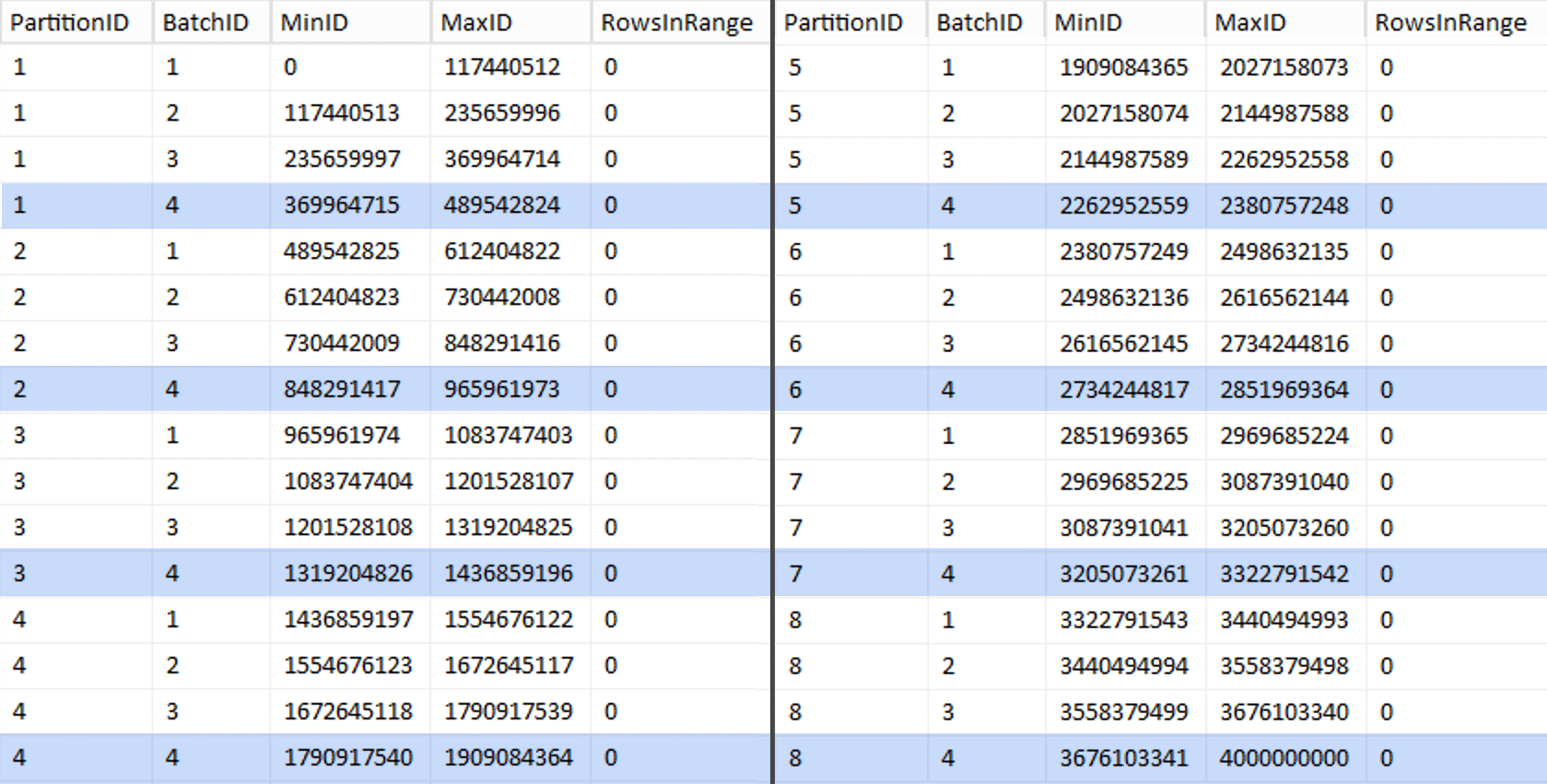
Task: Click the MaxID cell 4000000000
Action: click(1285, 758)
